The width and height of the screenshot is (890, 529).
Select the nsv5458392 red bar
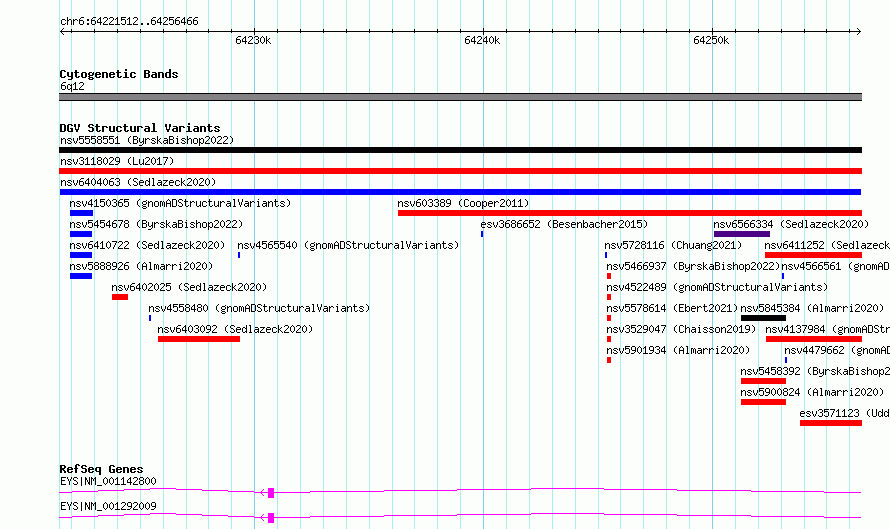point(763,381)
